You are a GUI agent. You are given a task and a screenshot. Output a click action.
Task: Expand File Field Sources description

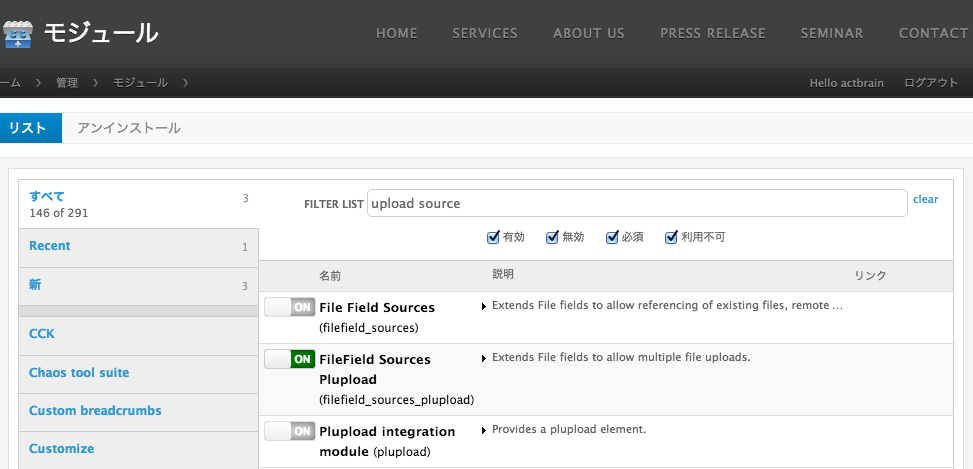pos(485,306)
